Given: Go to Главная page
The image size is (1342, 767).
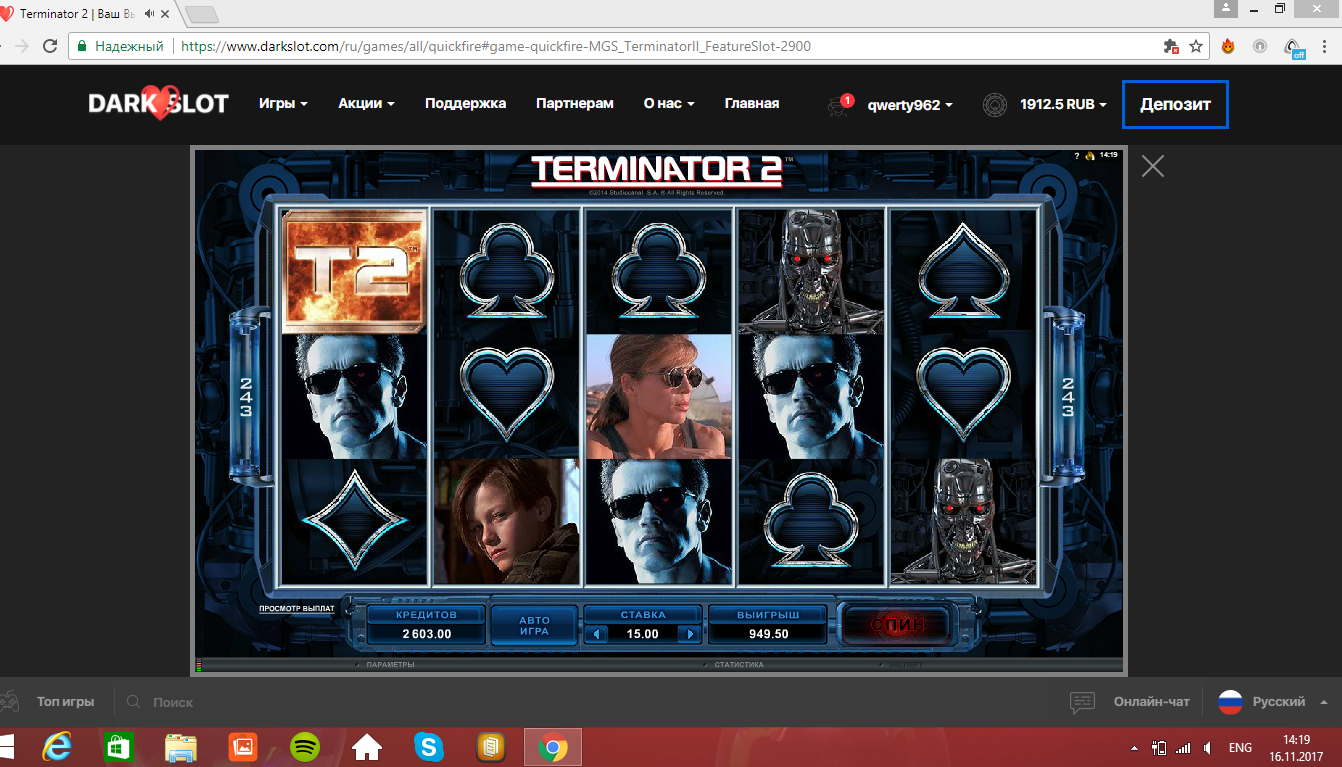Looking at the screenshot, I should tap(752, 103).
